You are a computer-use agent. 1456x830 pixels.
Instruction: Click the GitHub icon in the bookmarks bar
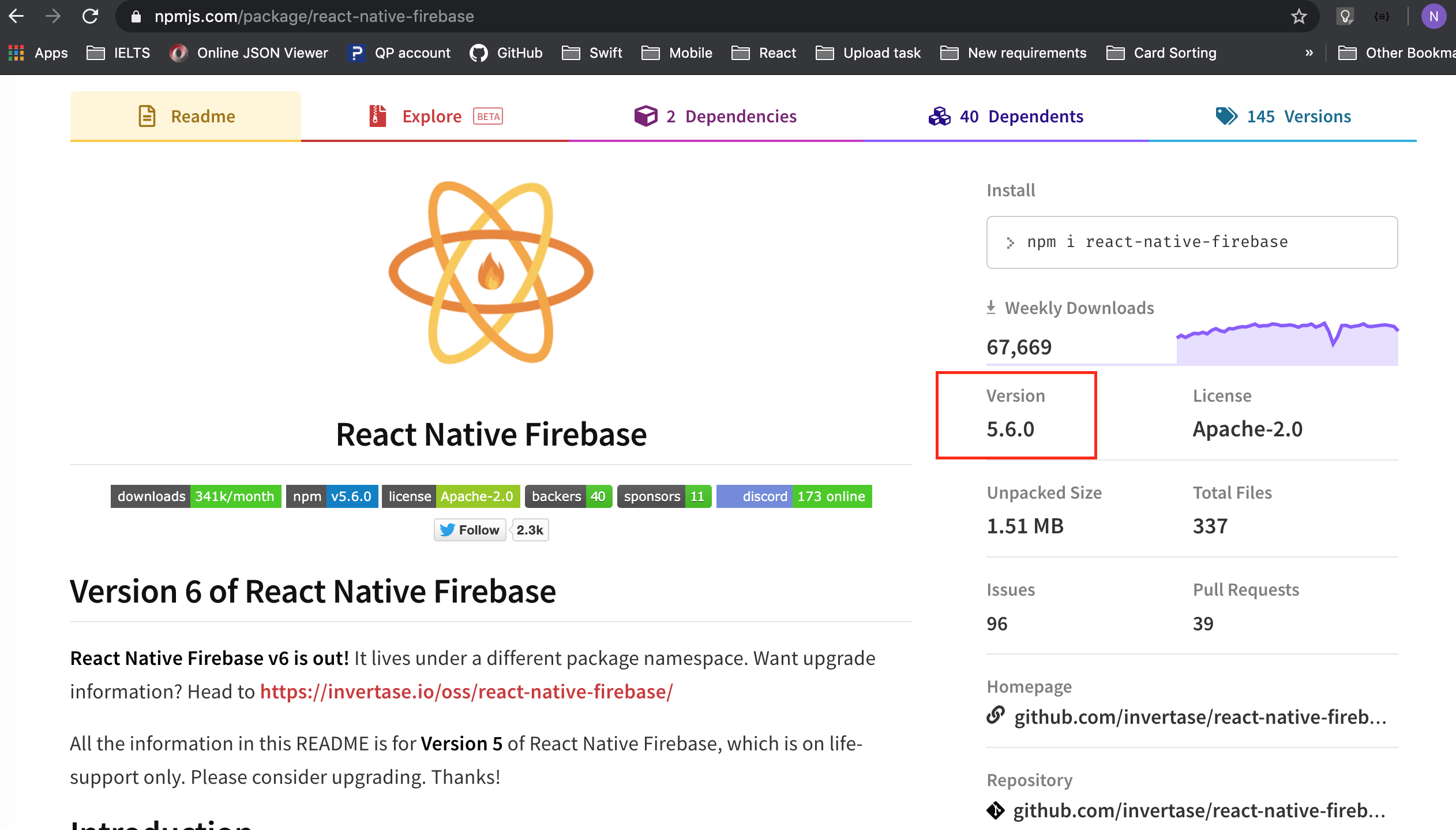(x=479, y=53)
